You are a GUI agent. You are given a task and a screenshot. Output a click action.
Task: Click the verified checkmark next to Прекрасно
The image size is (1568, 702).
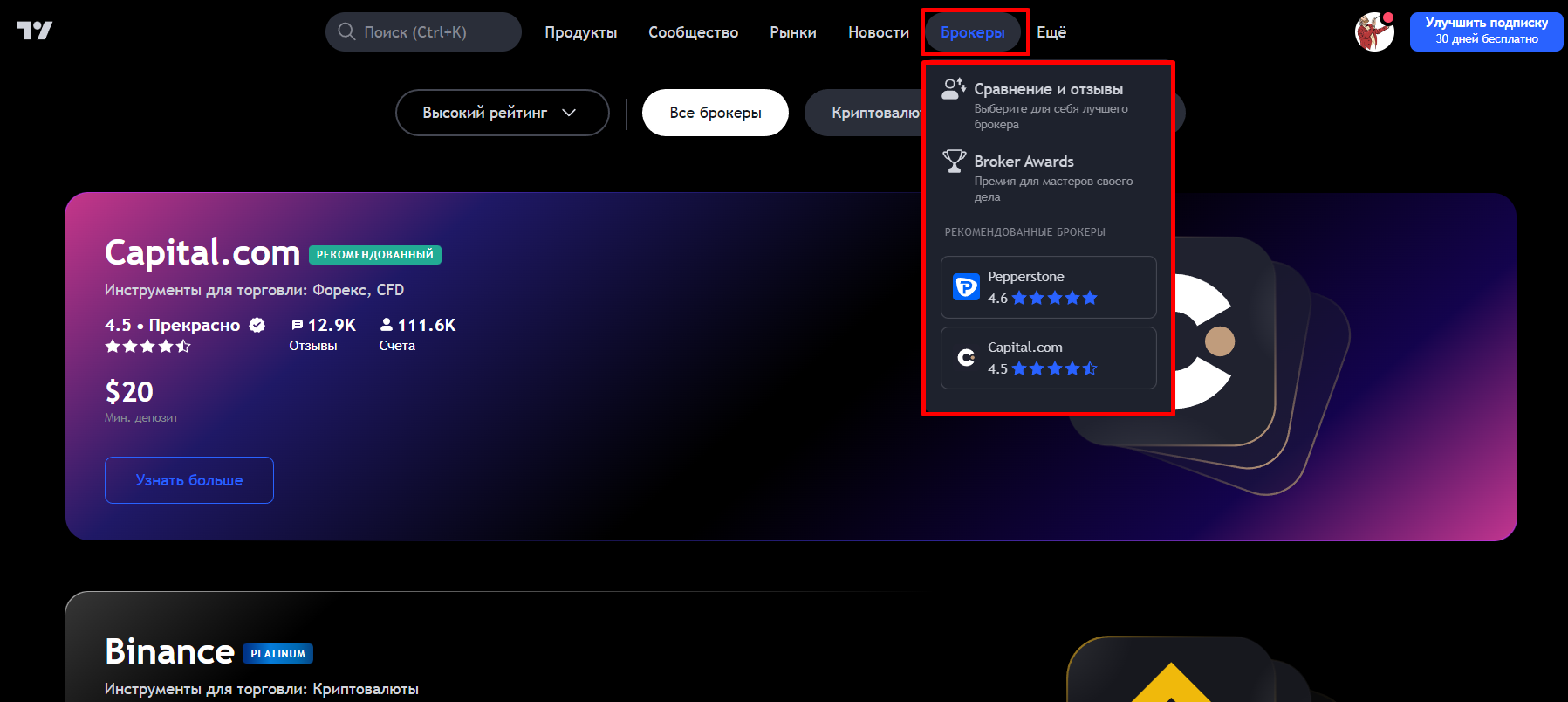point(257,325)
